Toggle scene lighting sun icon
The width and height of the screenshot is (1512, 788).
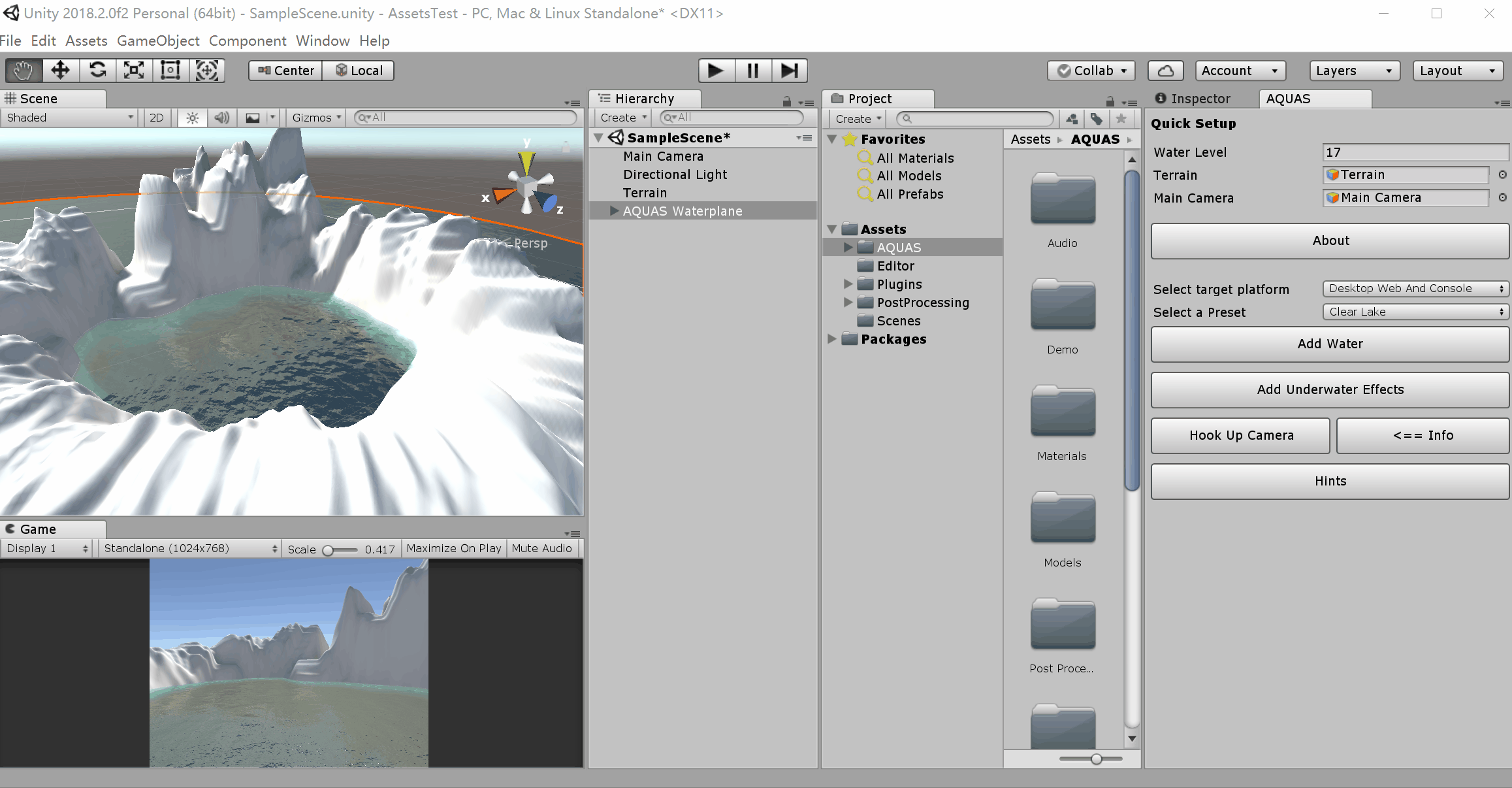click(x=192, y=118)
